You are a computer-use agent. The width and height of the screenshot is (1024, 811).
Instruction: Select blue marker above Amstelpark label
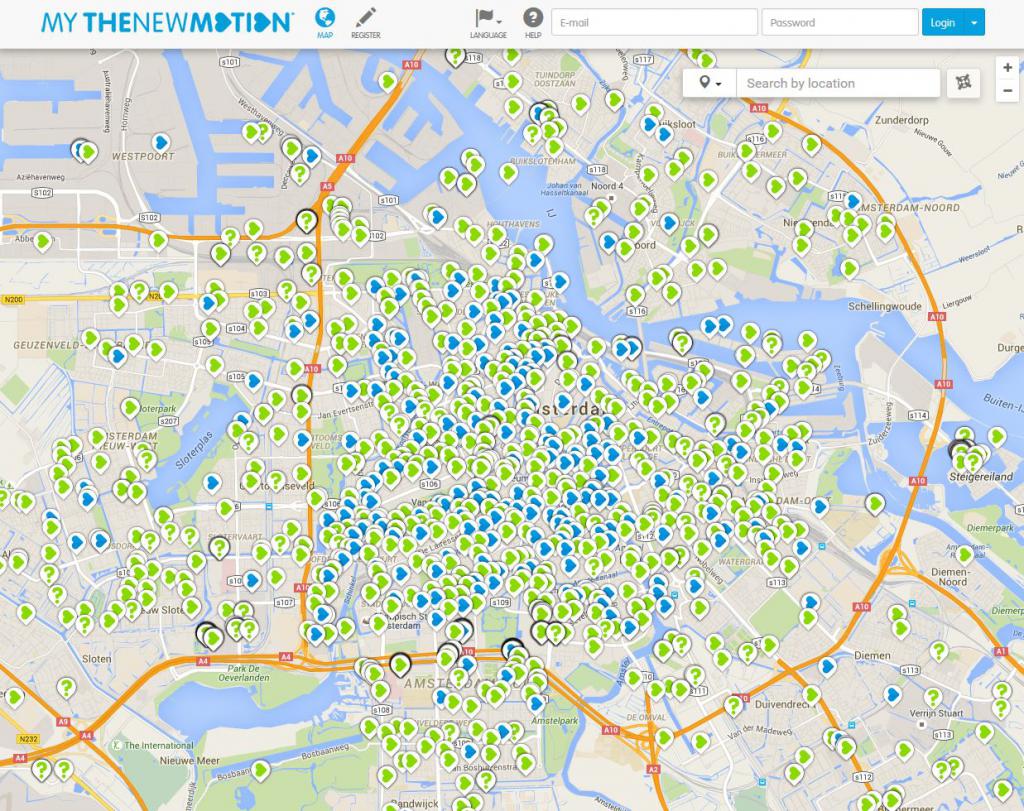click(x=537, y=703)
